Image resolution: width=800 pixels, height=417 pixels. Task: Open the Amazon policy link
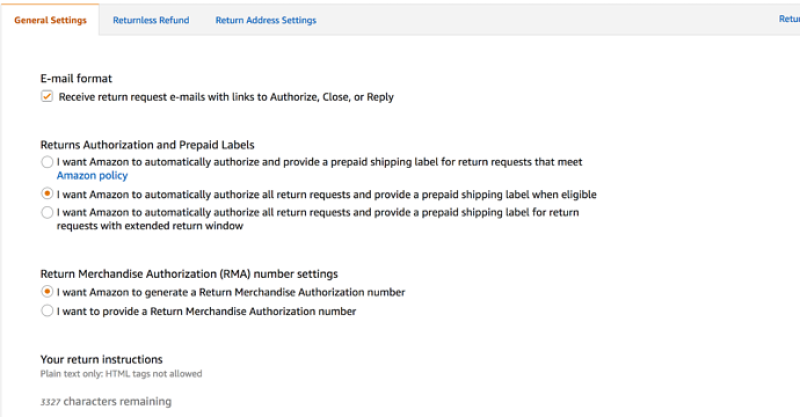click(x=92, y=176)
